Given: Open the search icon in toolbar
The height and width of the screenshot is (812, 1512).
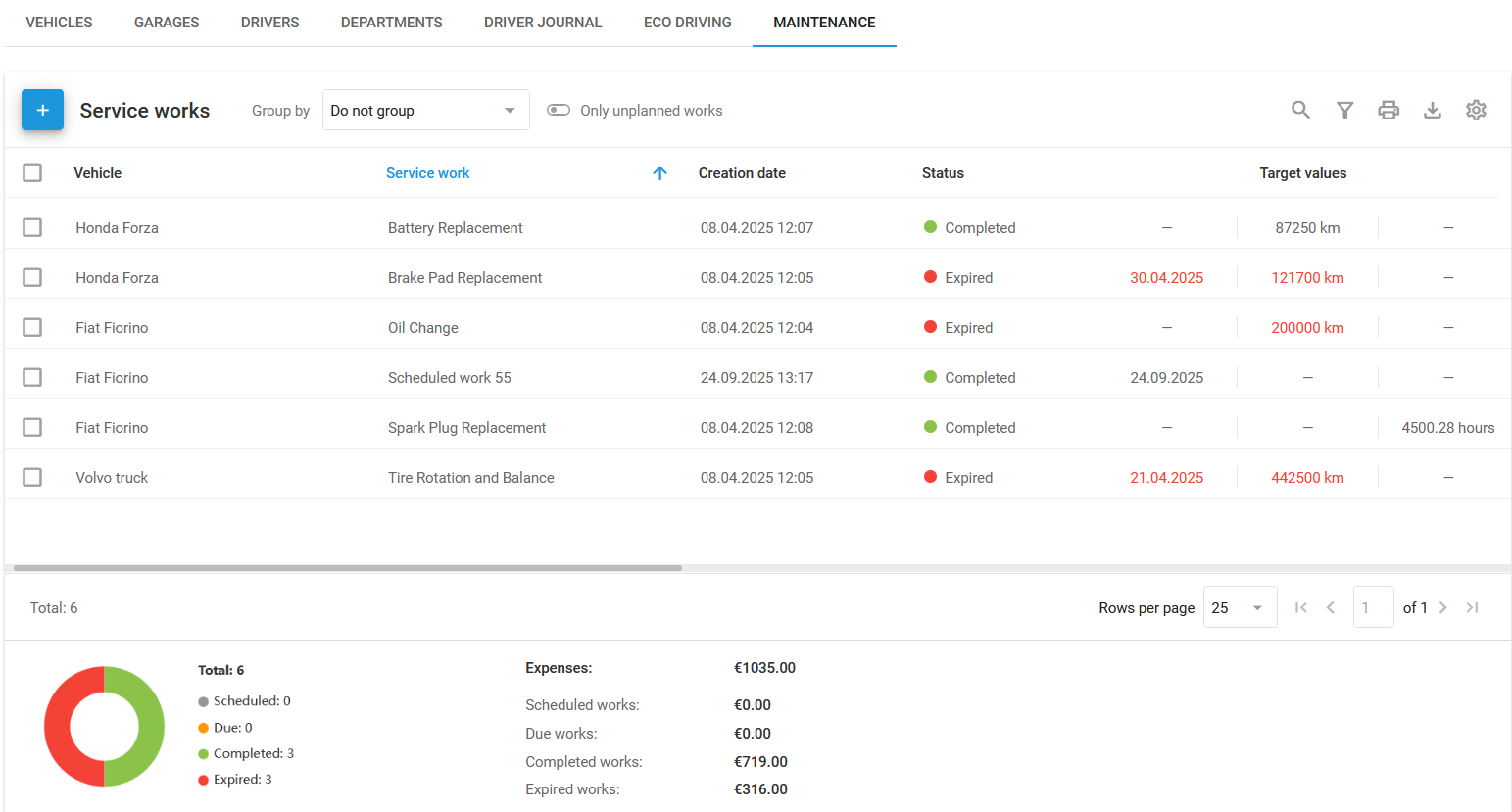Looking at the screenshot, I should click(1300, 110).
